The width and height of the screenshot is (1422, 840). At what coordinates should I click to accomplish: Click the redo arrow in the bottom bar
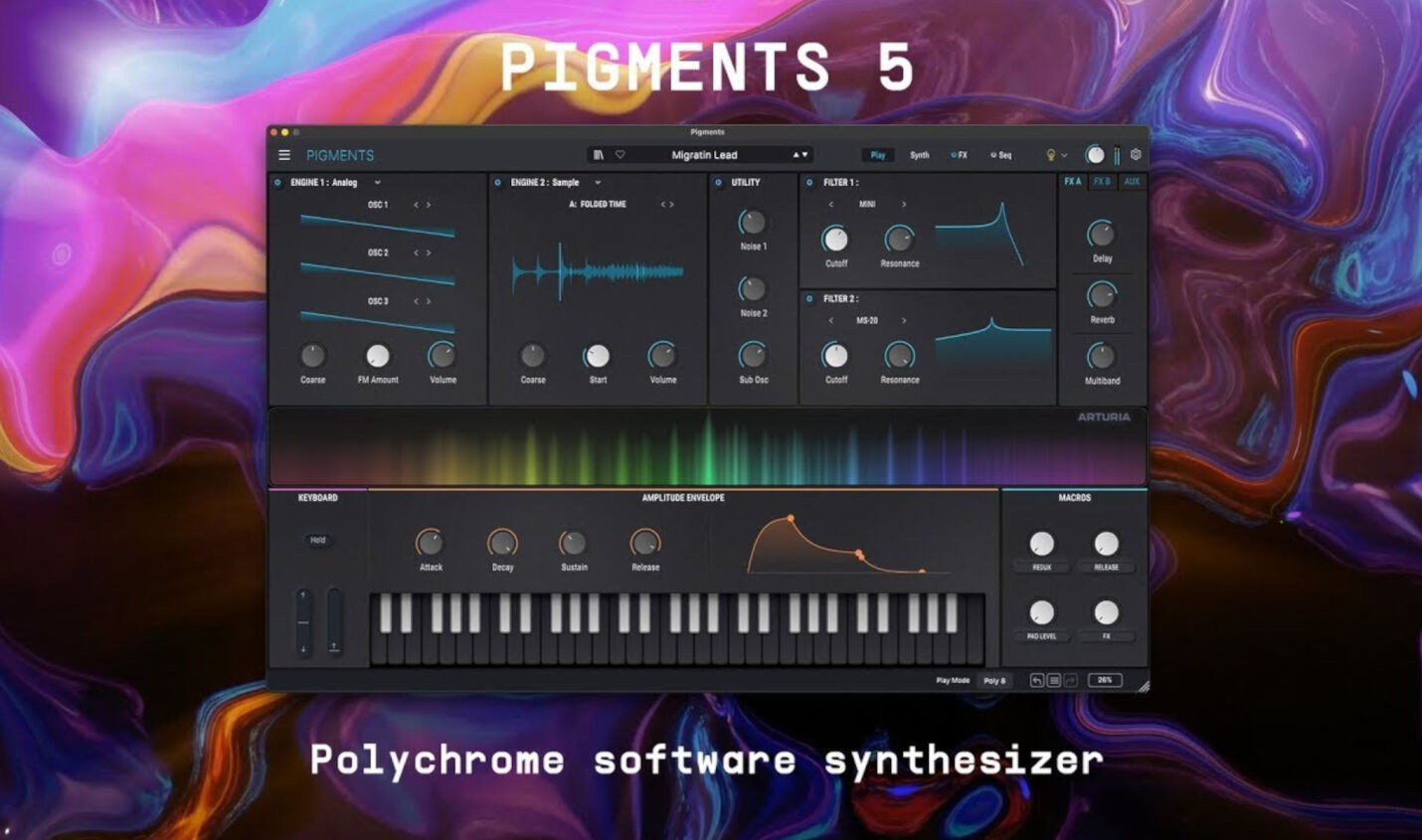pyautogui.click(x=1070, y=680)
